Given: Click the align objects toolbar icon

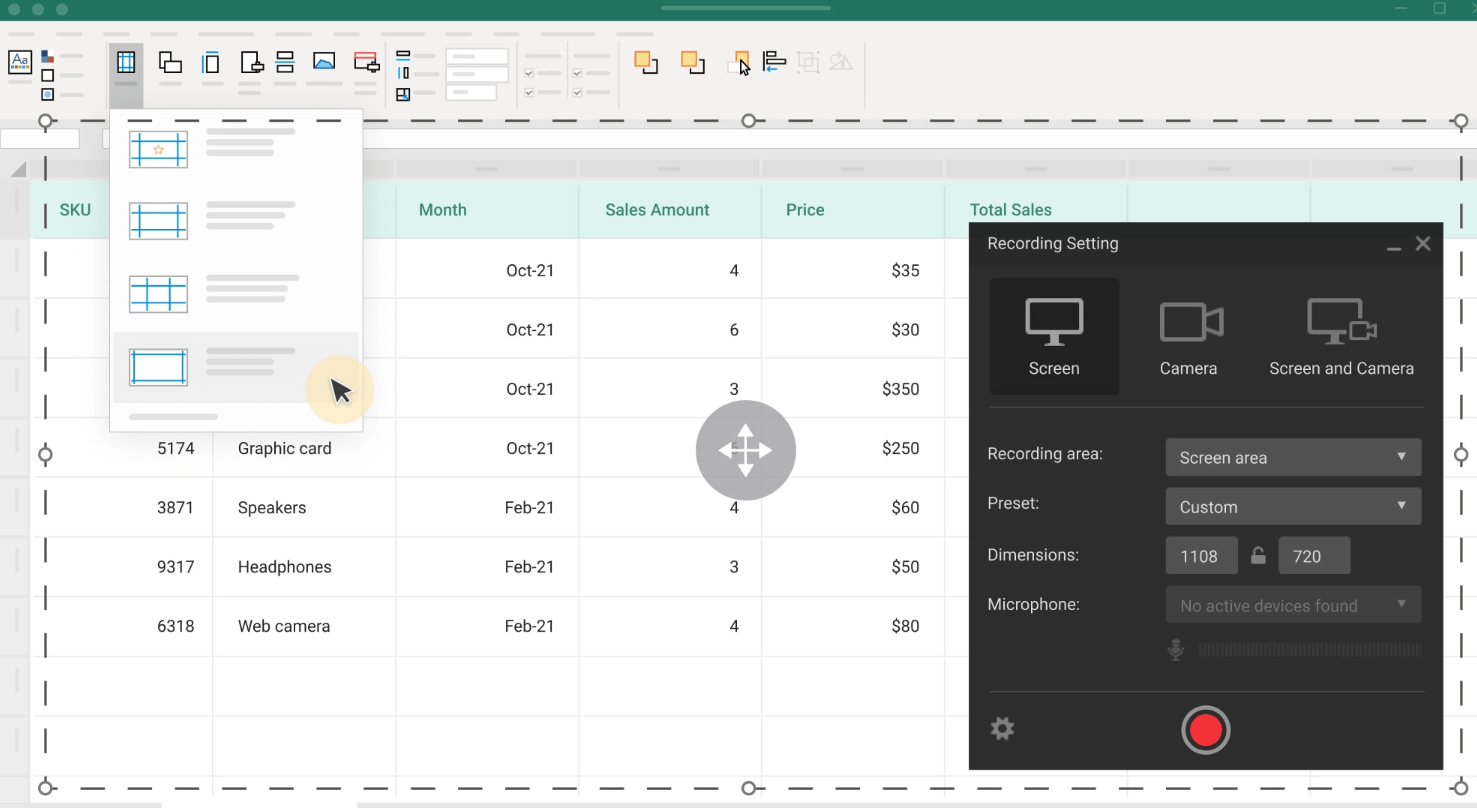Looking at the screenshot, I should pyautogui.click(x=774, y=62).
